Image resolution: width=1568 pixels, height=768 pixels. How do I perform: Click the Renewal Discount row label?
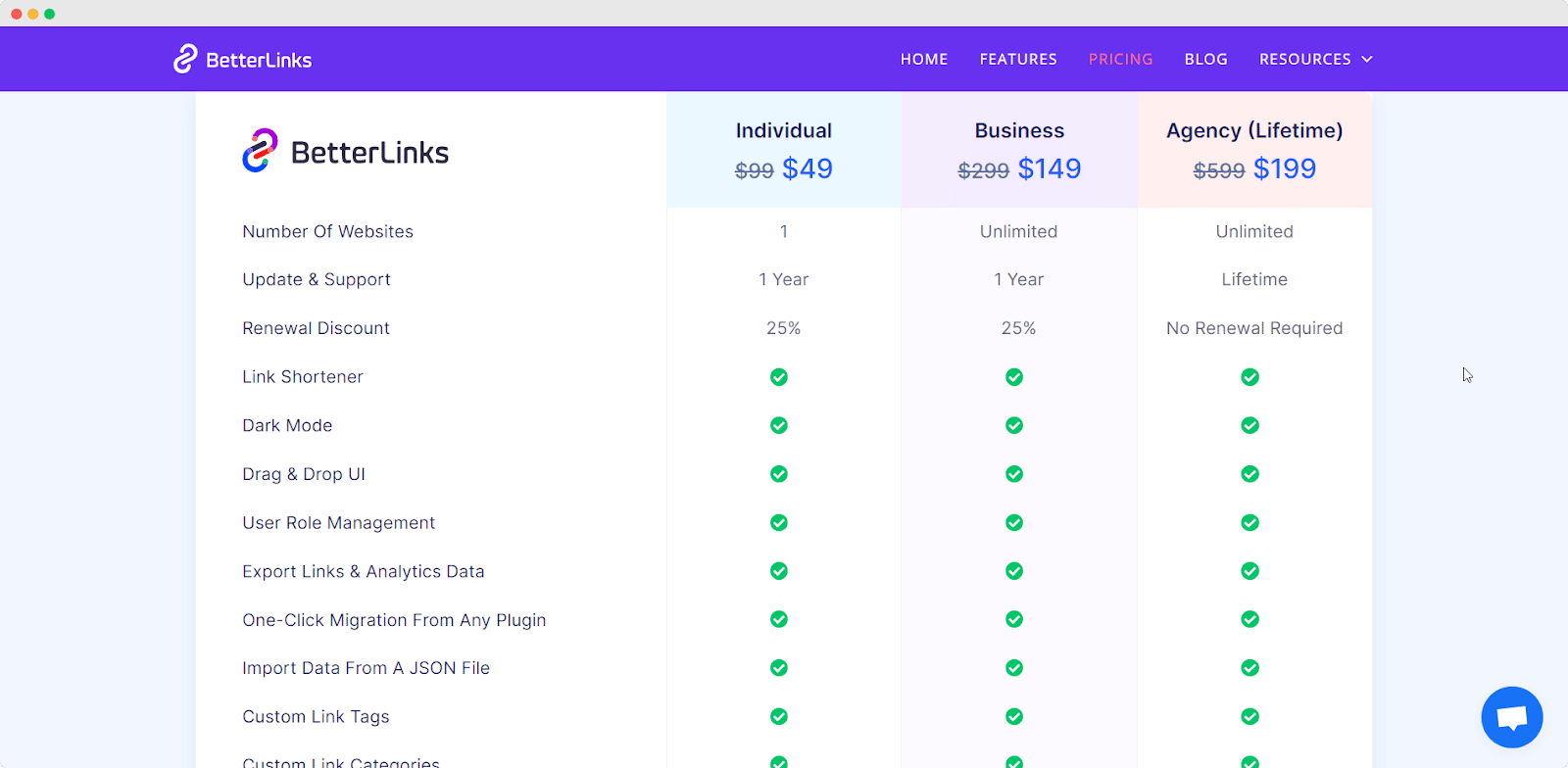tap(316, 328)
